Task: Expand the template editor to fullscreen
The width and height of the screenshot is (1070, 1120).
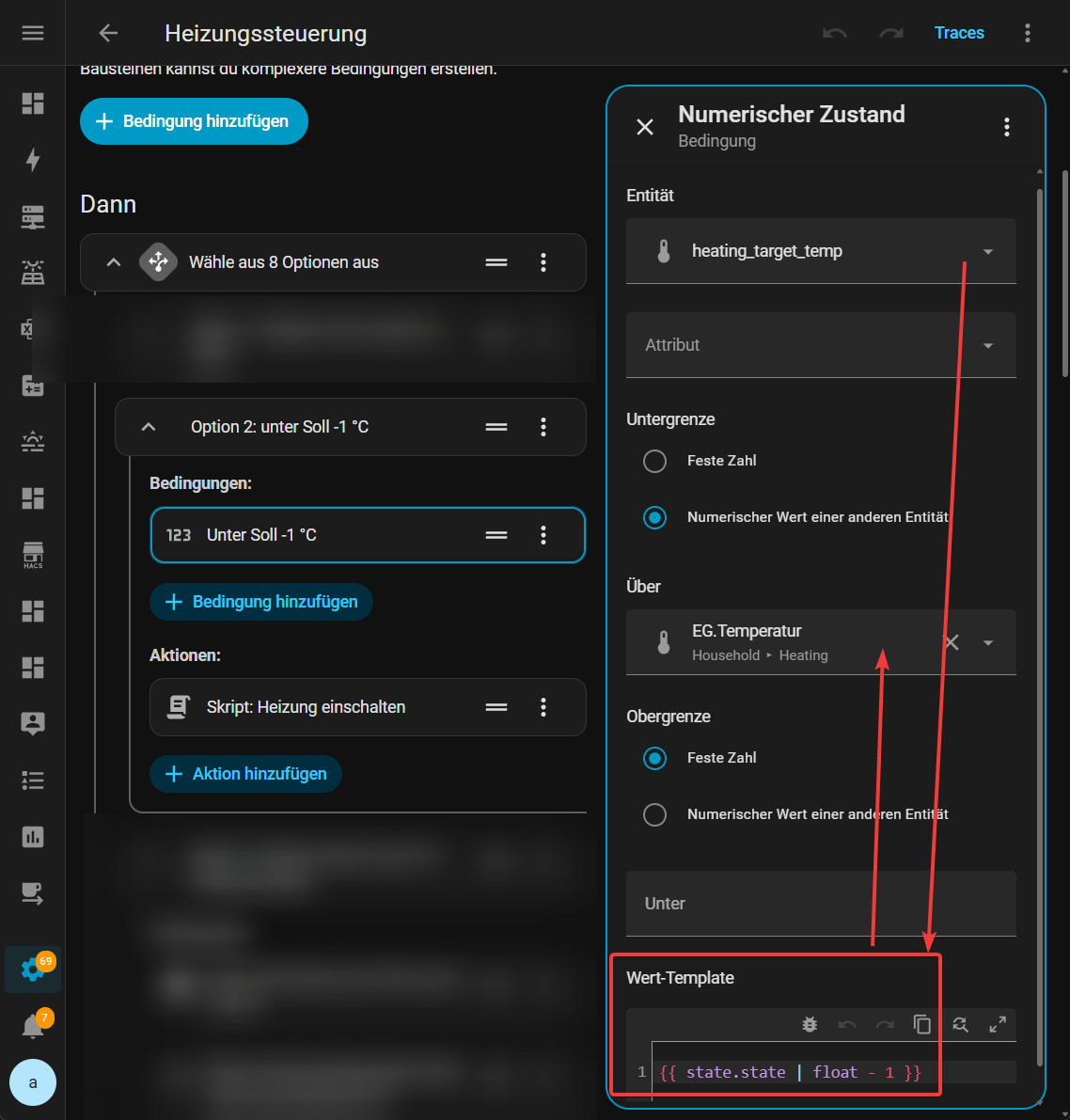Action: pyautogui.click(x=998, y=1024)
